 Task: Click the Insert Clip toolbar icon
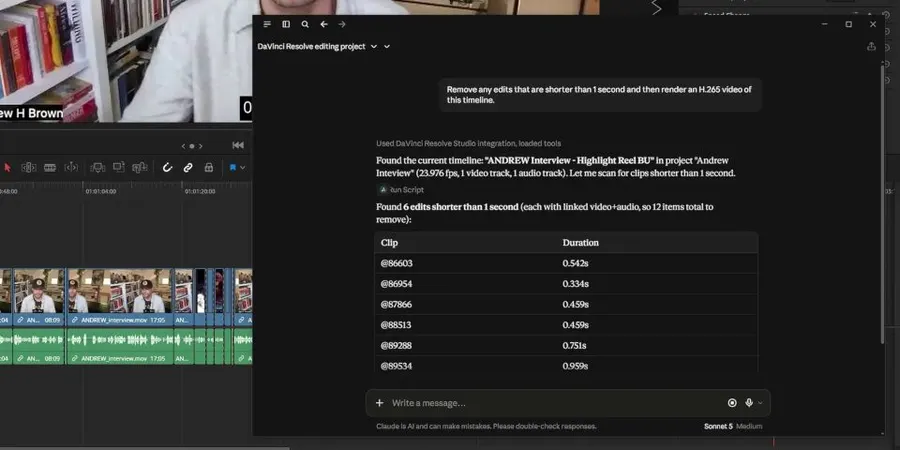click(x=98, y=168)
